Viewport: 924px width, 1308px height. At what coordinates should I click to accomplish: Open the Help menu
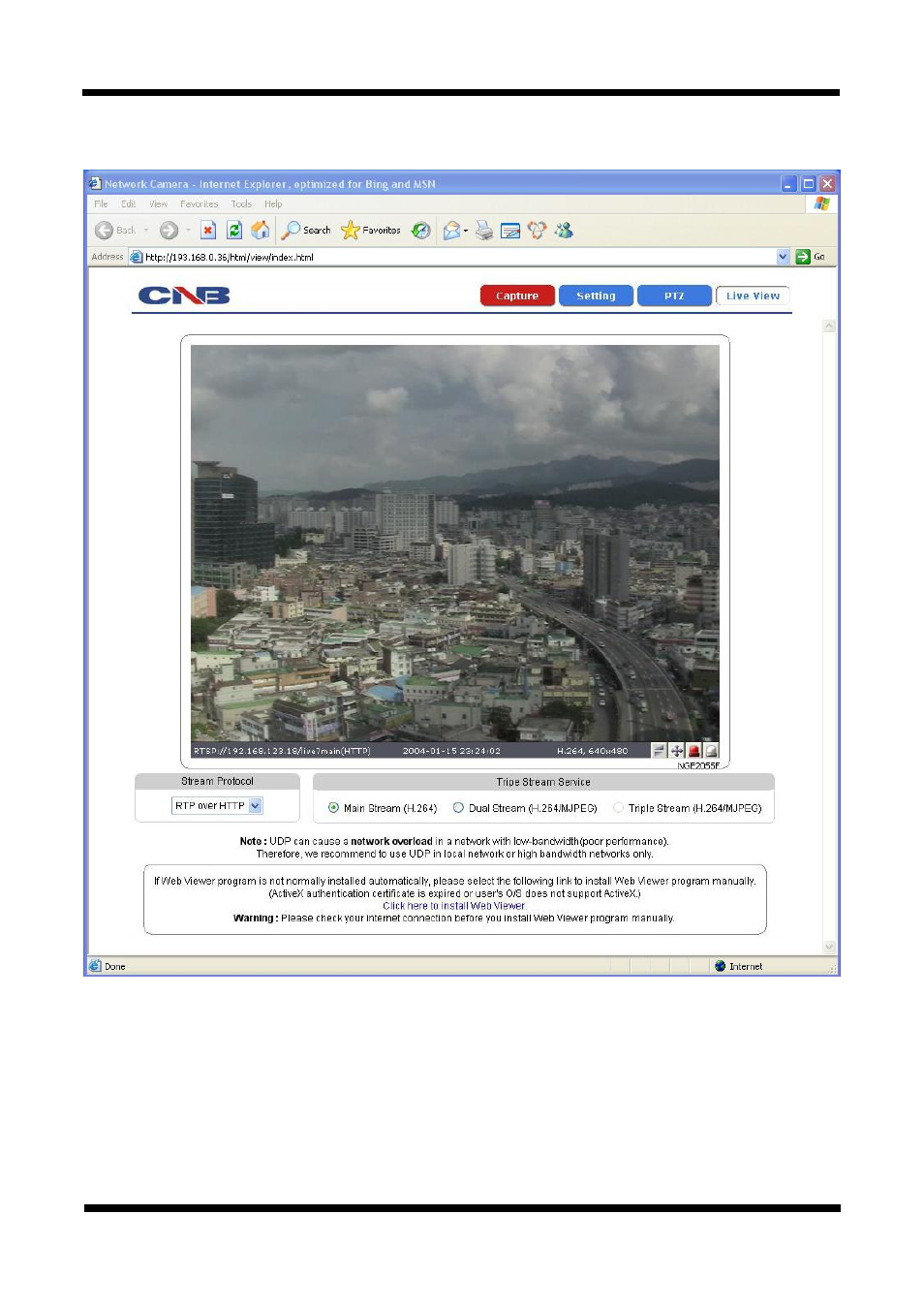pos(273,204)
